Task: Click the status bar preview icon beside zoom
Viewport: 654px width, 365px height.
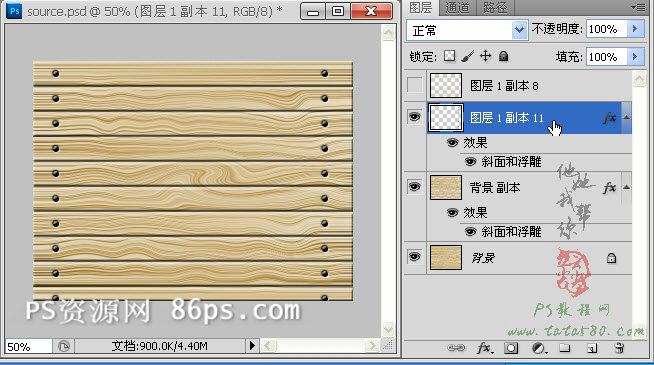Action: point(63,346)
